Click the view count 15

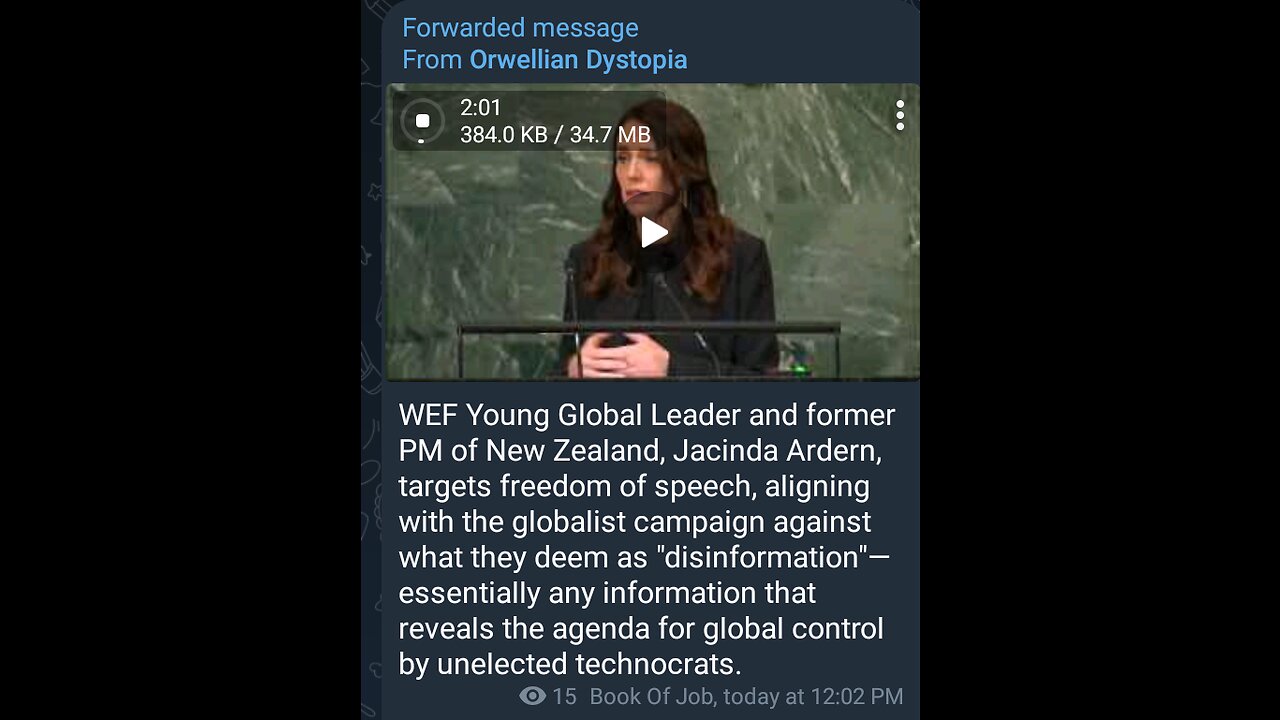pos(565,696)
